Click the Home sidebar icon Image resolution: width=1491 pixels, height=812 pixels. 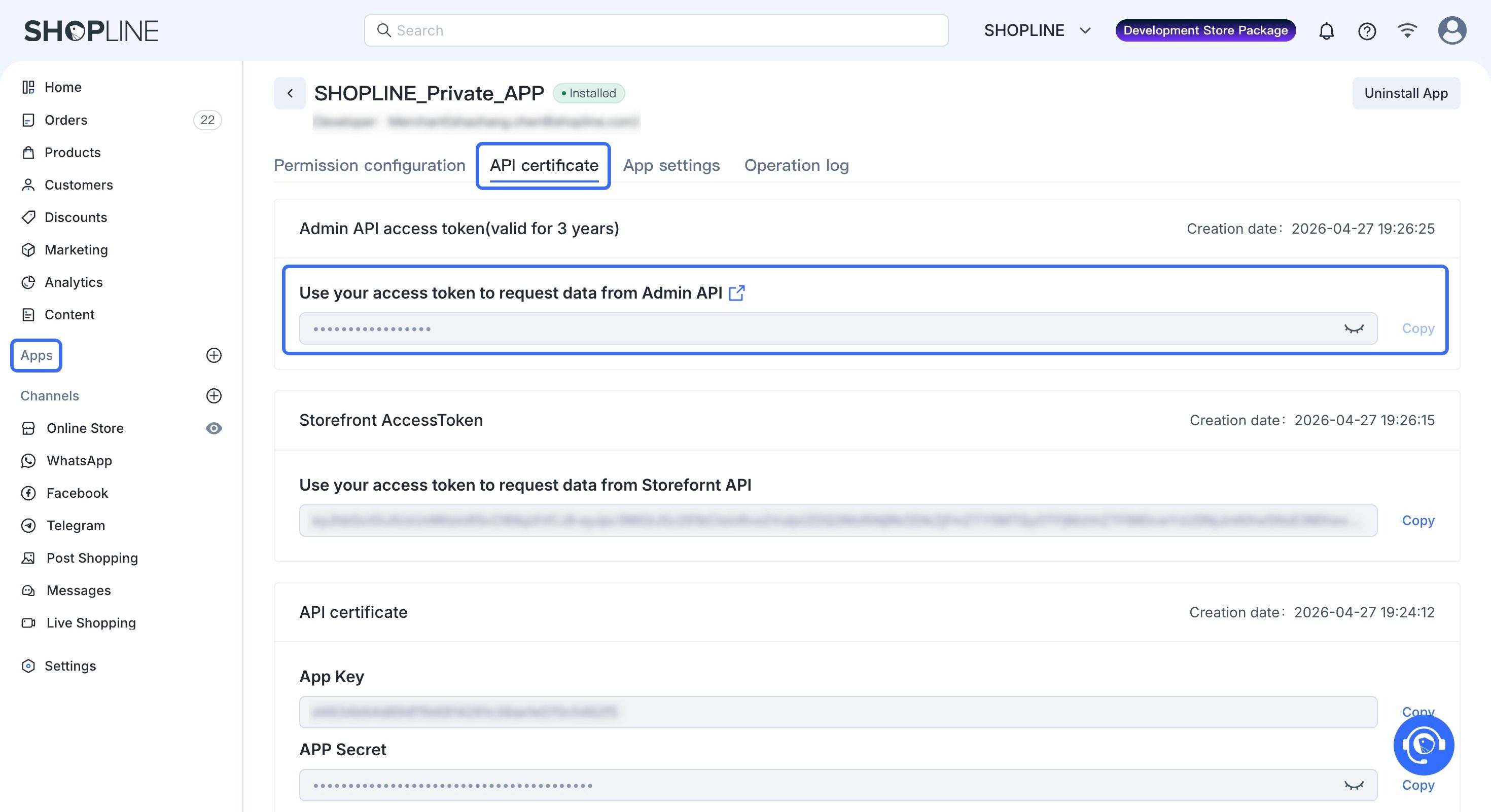28,87
